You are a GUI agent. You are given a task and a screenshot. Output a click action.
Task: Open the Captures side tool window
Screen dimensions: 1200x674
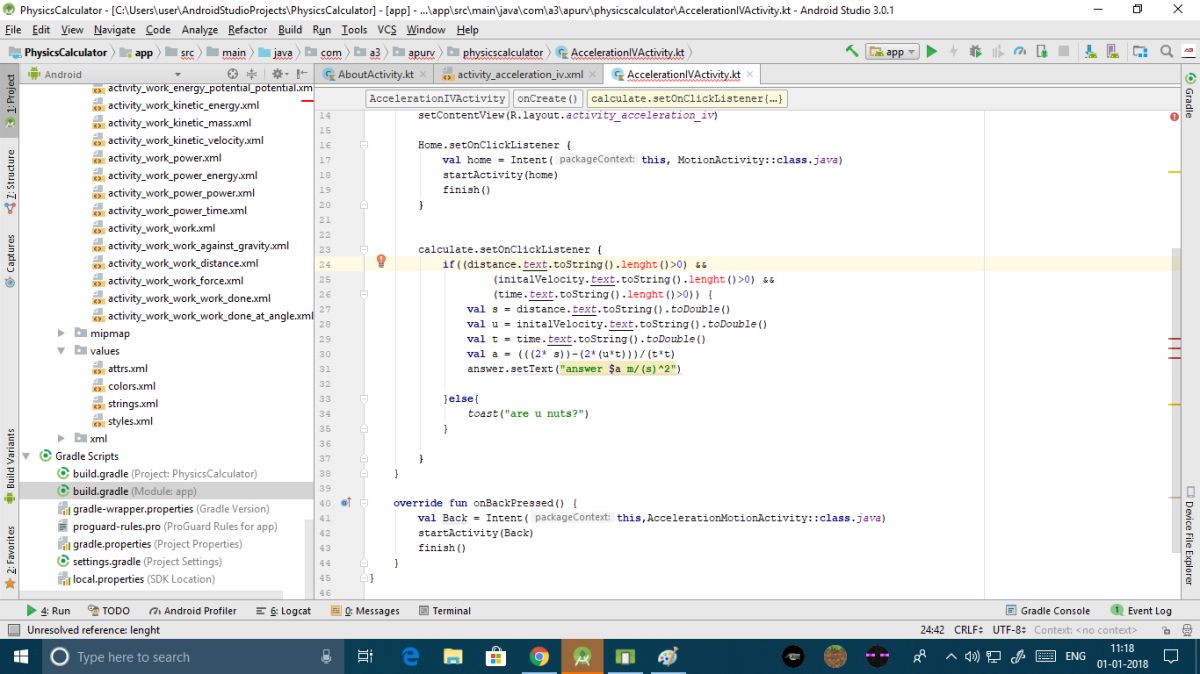pos(10,260)
